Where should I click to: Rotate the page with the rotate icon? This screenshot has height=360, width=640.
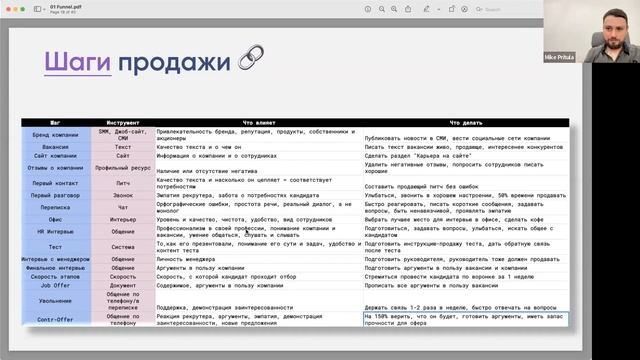[451, 9]
